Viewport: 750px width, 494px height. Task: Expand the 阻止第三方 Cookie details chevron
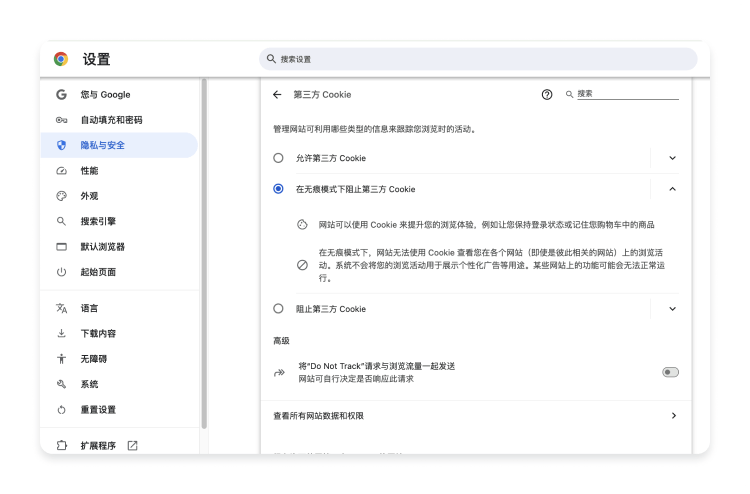[672, 309]
